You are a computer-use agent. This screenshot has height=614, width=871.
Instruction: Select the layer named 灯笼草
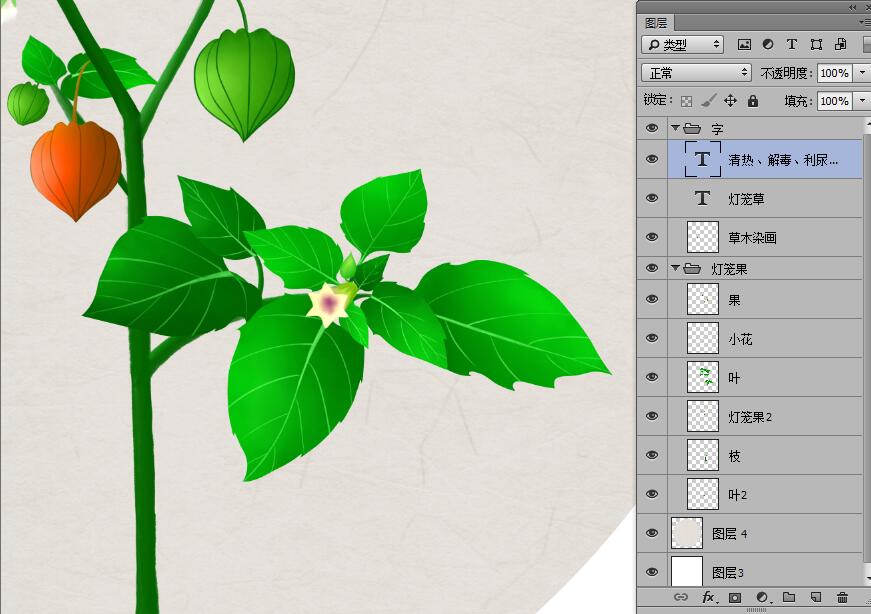coord(747,199)
